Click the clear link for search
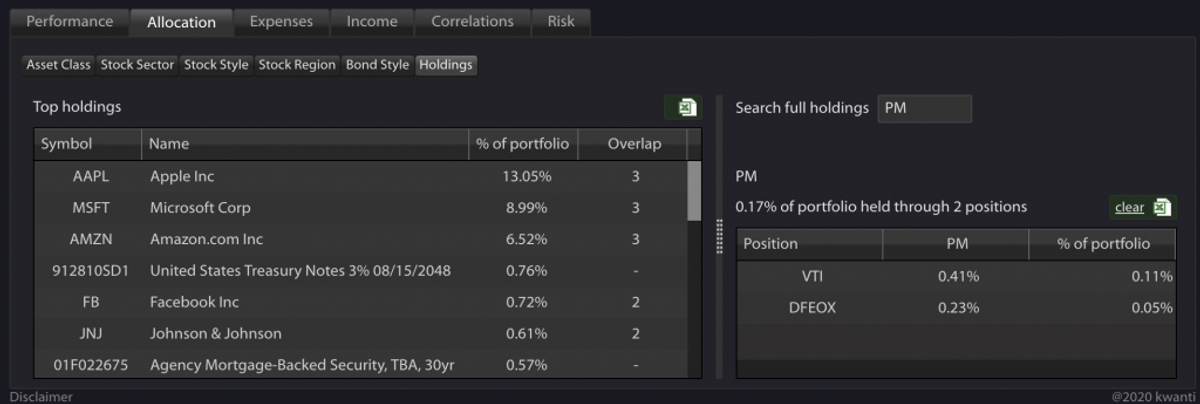1200x404 pixels. click(x=1129, y=207)
